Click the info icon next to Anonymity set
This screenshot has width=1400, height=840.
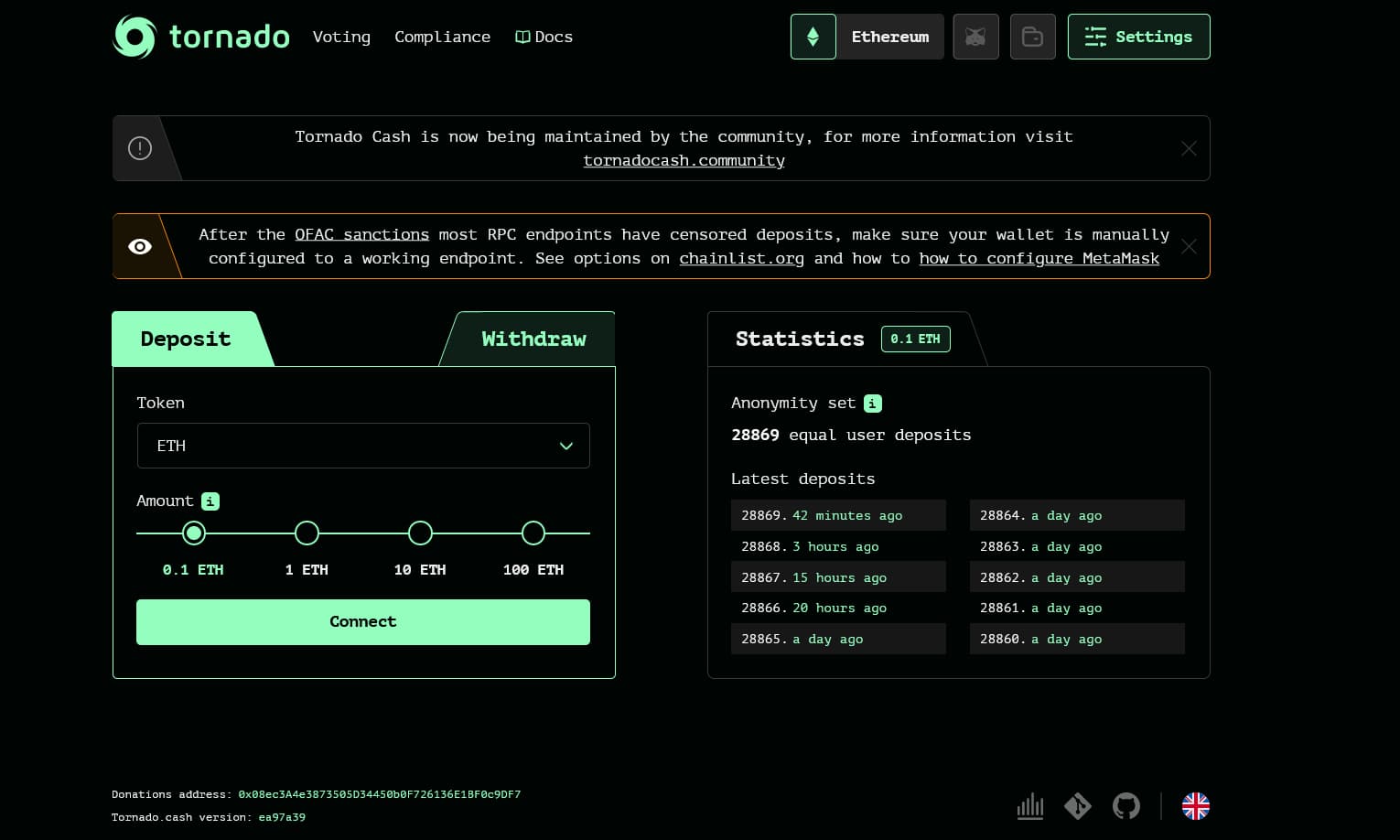tap(873, 404)
